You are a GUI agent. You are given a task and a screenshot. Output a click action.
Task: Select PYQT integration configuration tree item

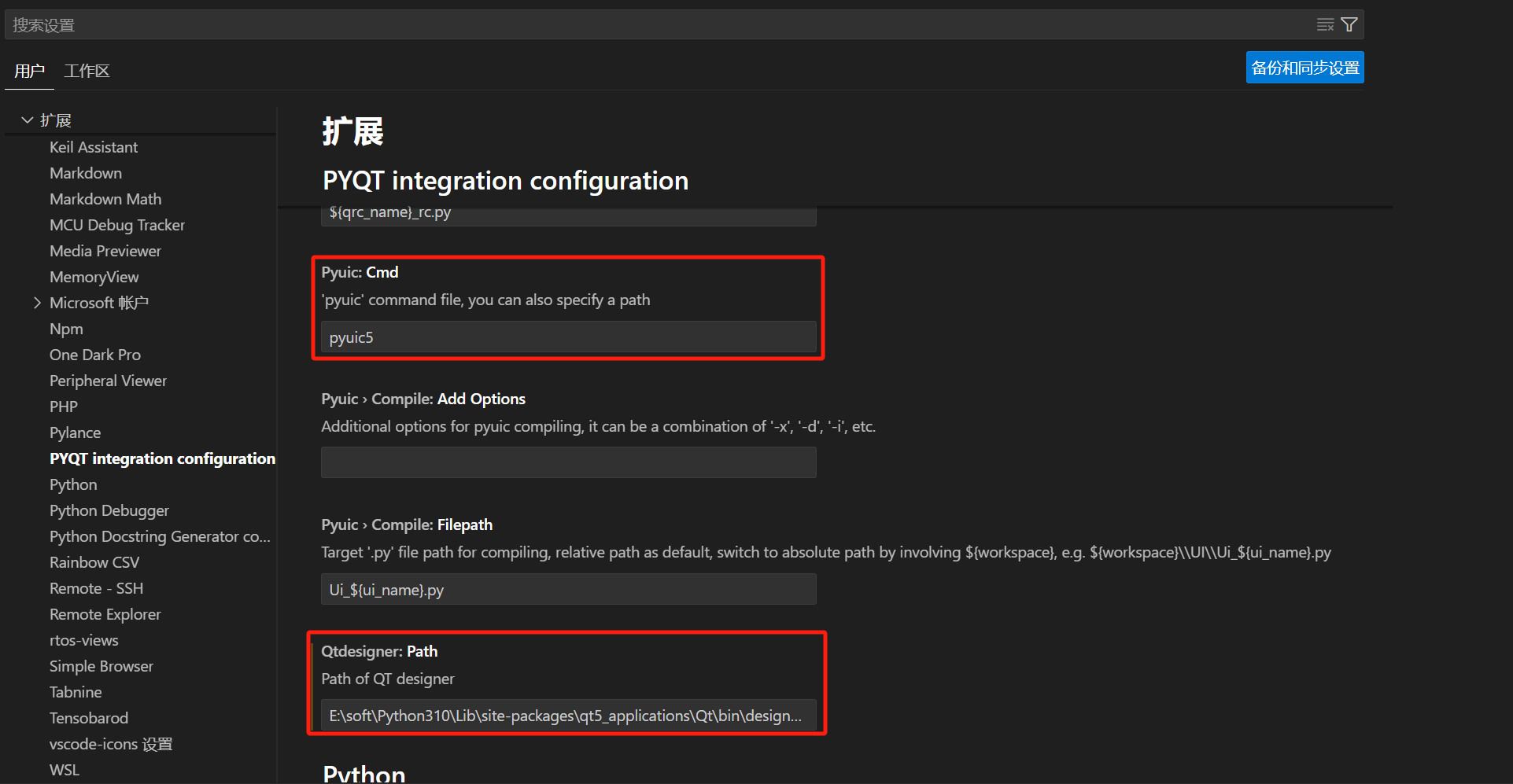tap(163, 458)
